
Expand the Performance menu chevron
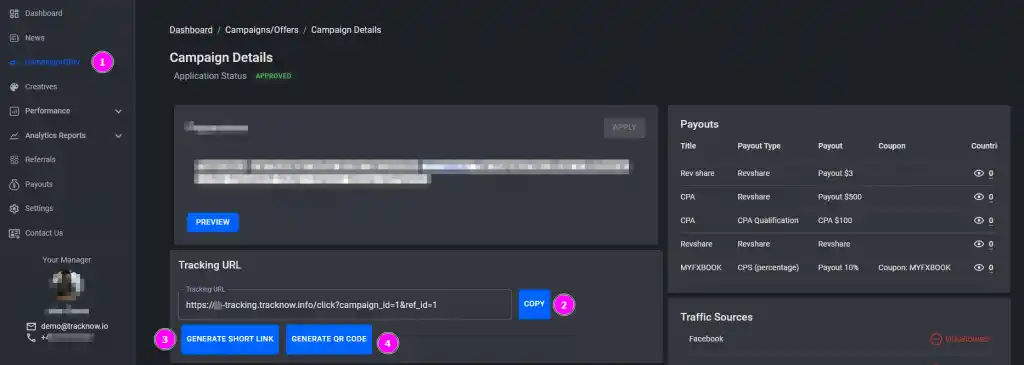(x=118, y=111)
